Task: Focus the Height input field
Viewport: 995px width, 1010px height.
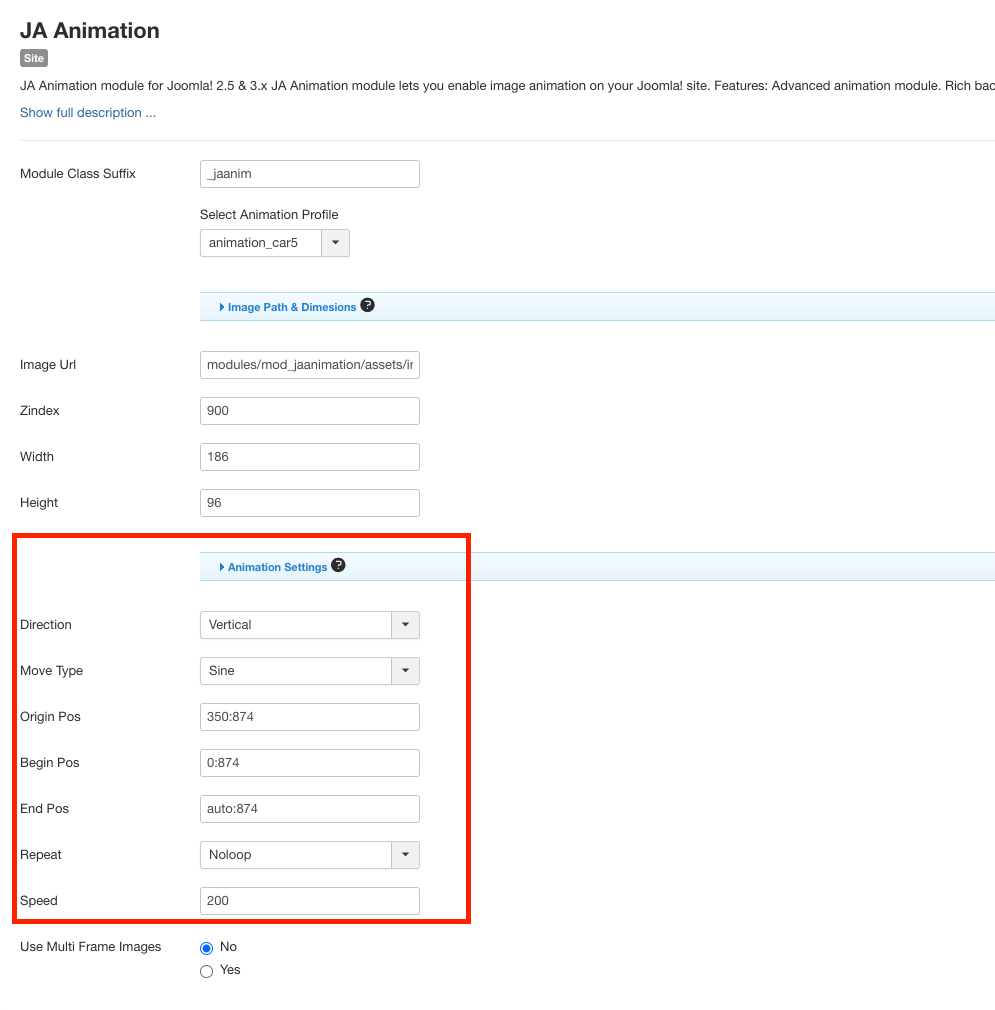Action: [x=309, y=503]
